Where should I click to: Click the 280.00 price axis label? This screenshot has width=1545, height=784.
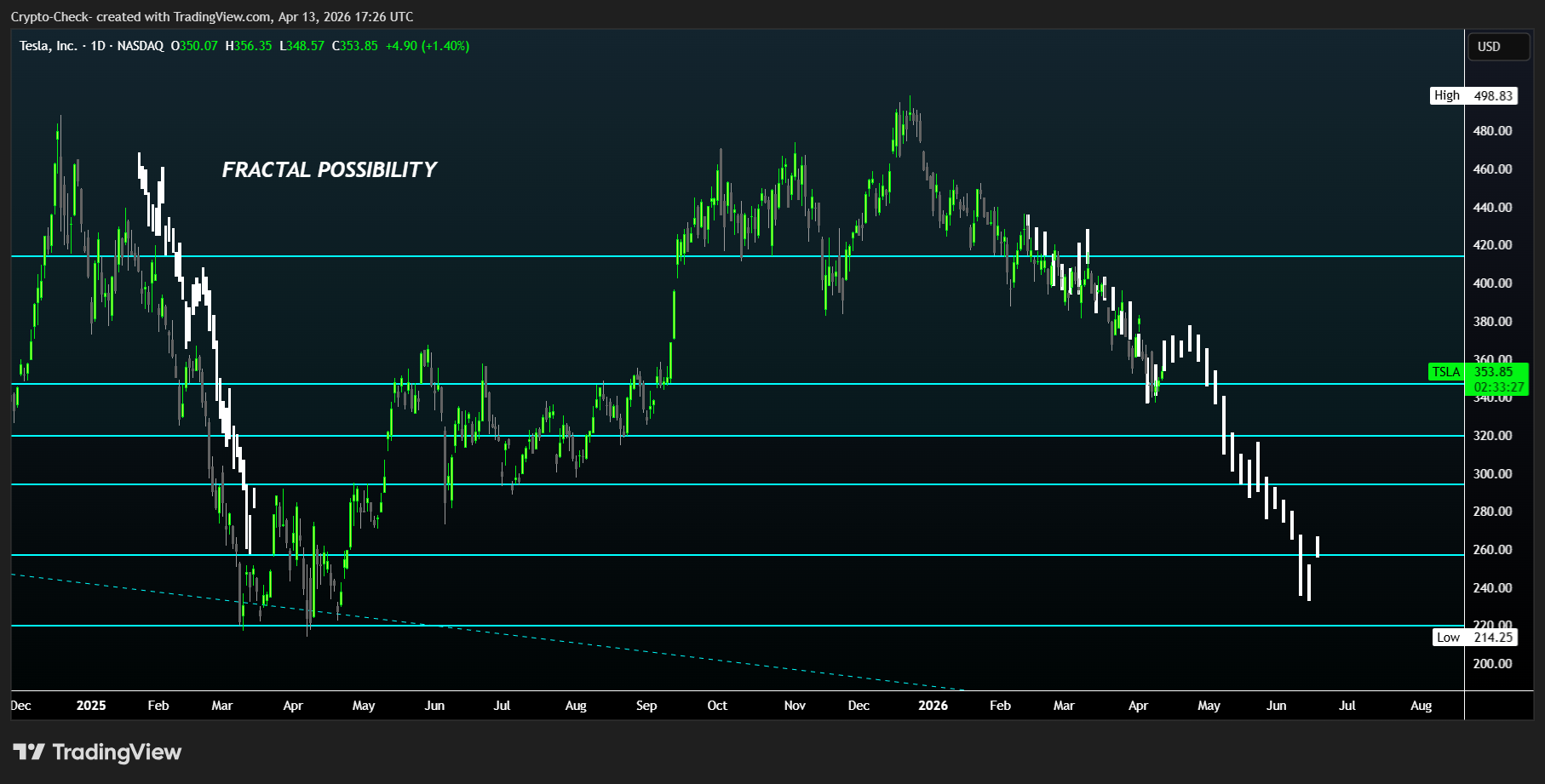1493,512
